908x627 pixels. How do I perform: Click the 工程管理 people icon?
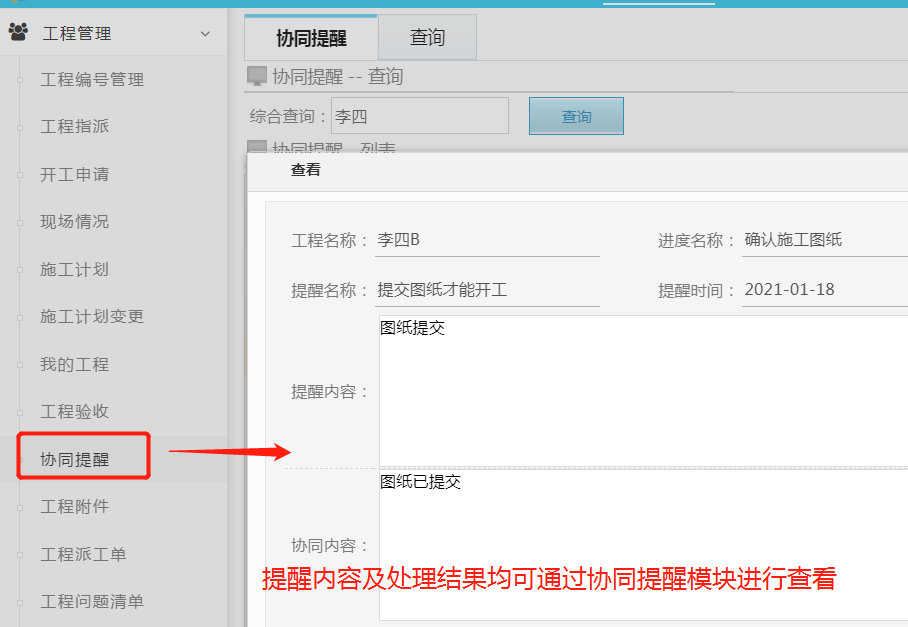(x=18, y=33)
